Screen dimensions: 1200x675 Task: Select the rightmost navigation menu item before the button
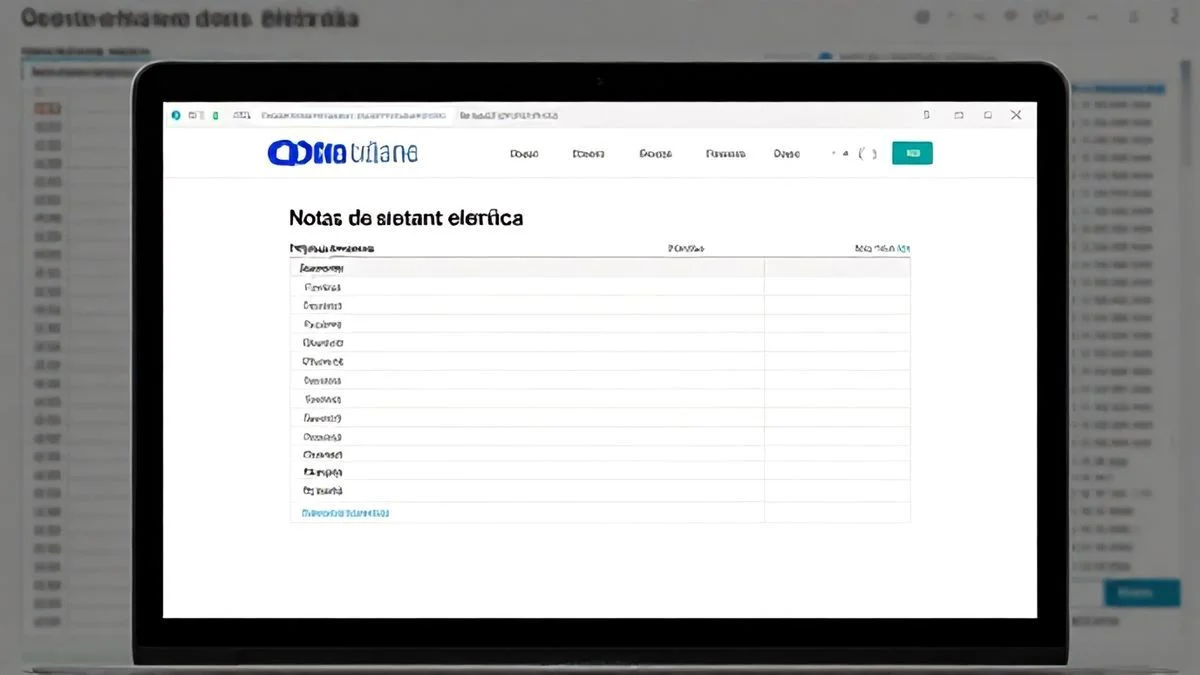tap(786, 153)
